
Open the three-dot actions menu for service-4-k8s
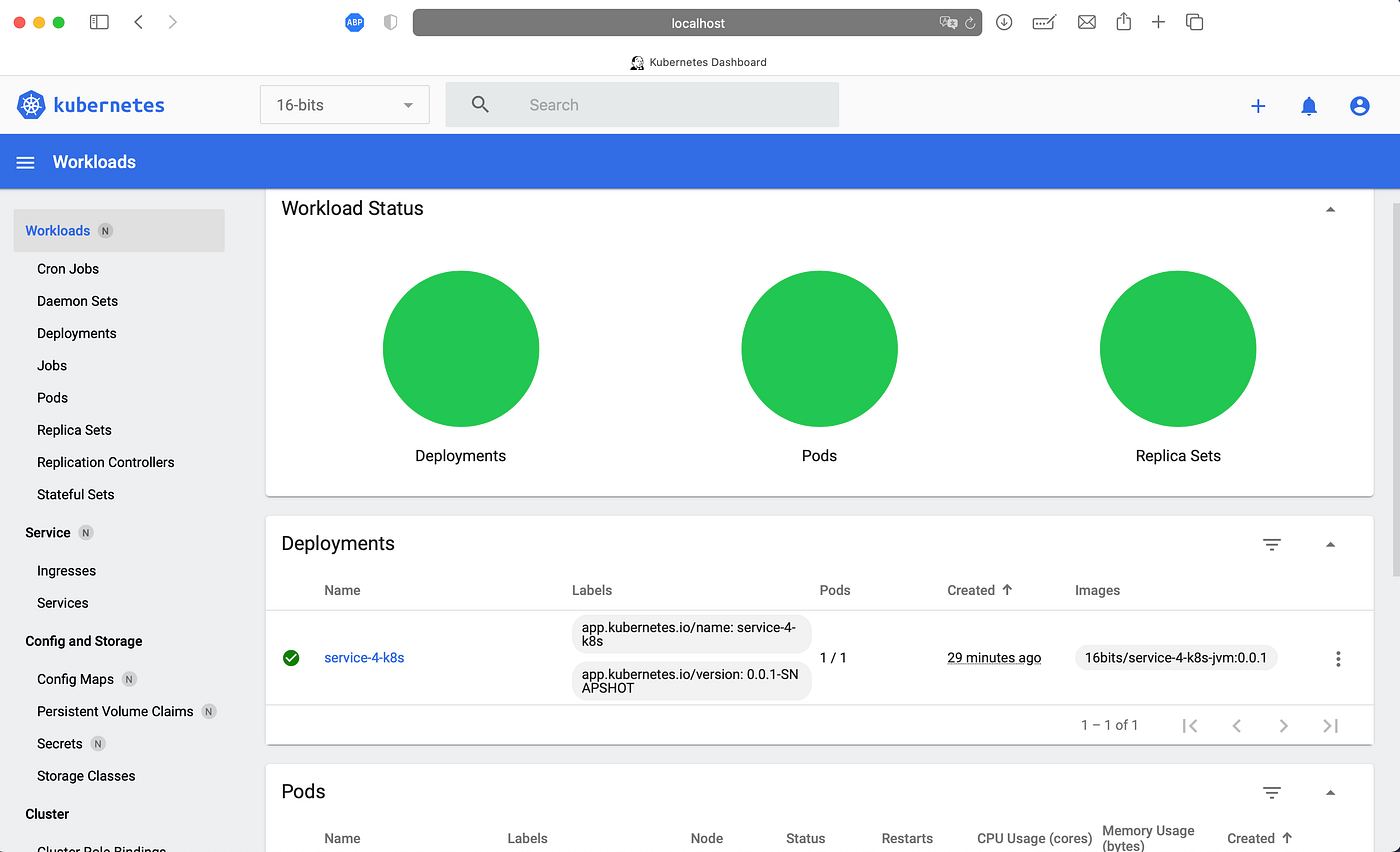pyautogui.click(x=1338, y=658)
